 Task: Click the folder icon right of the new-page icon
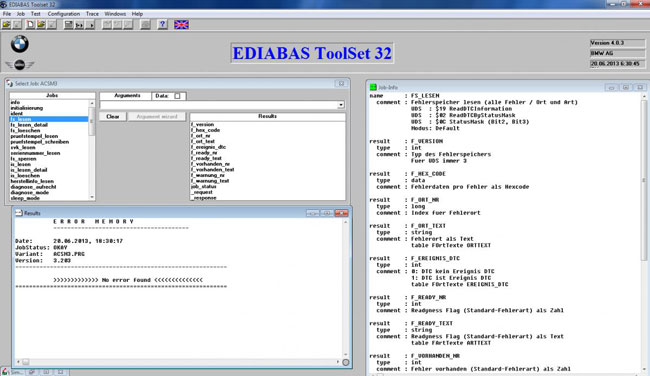point(41,25)
